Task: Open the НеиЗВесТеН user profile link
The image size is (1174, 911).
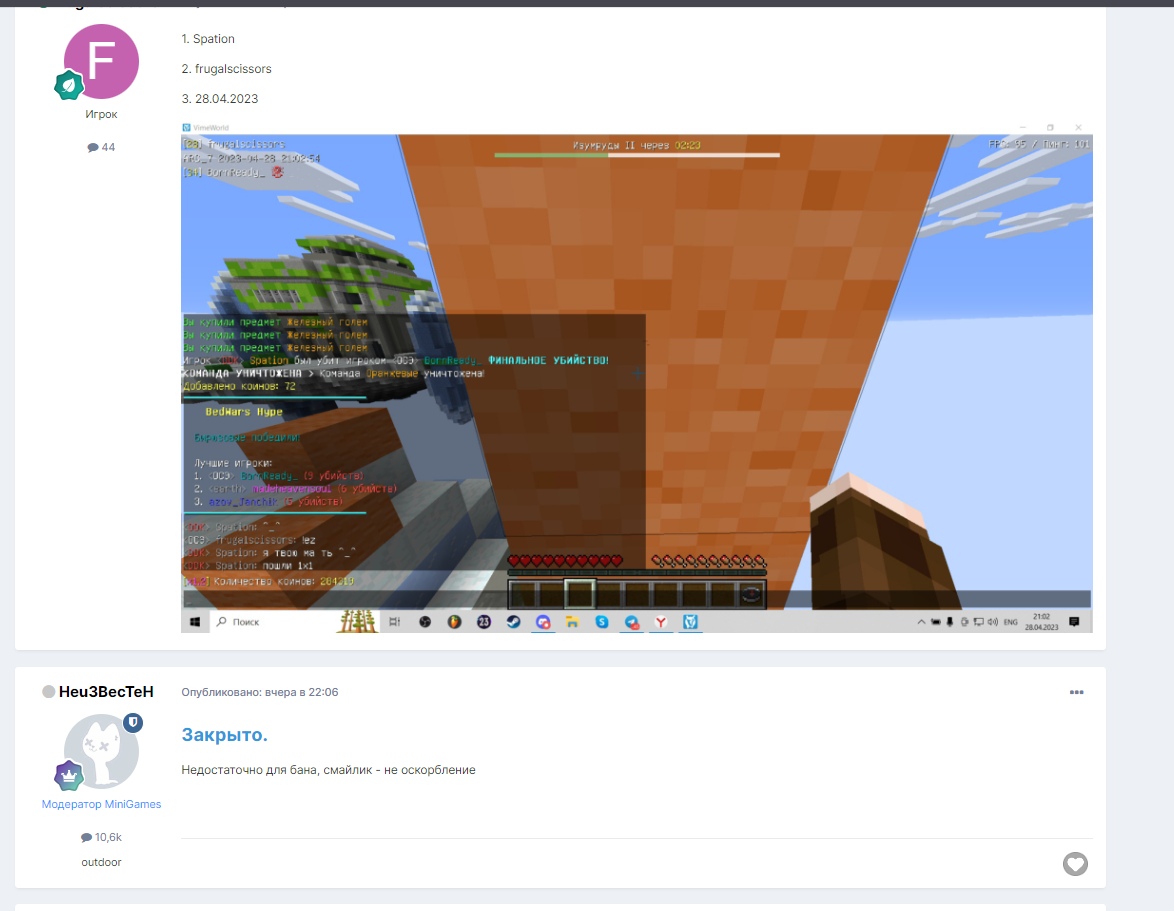Action: [106, 692]
